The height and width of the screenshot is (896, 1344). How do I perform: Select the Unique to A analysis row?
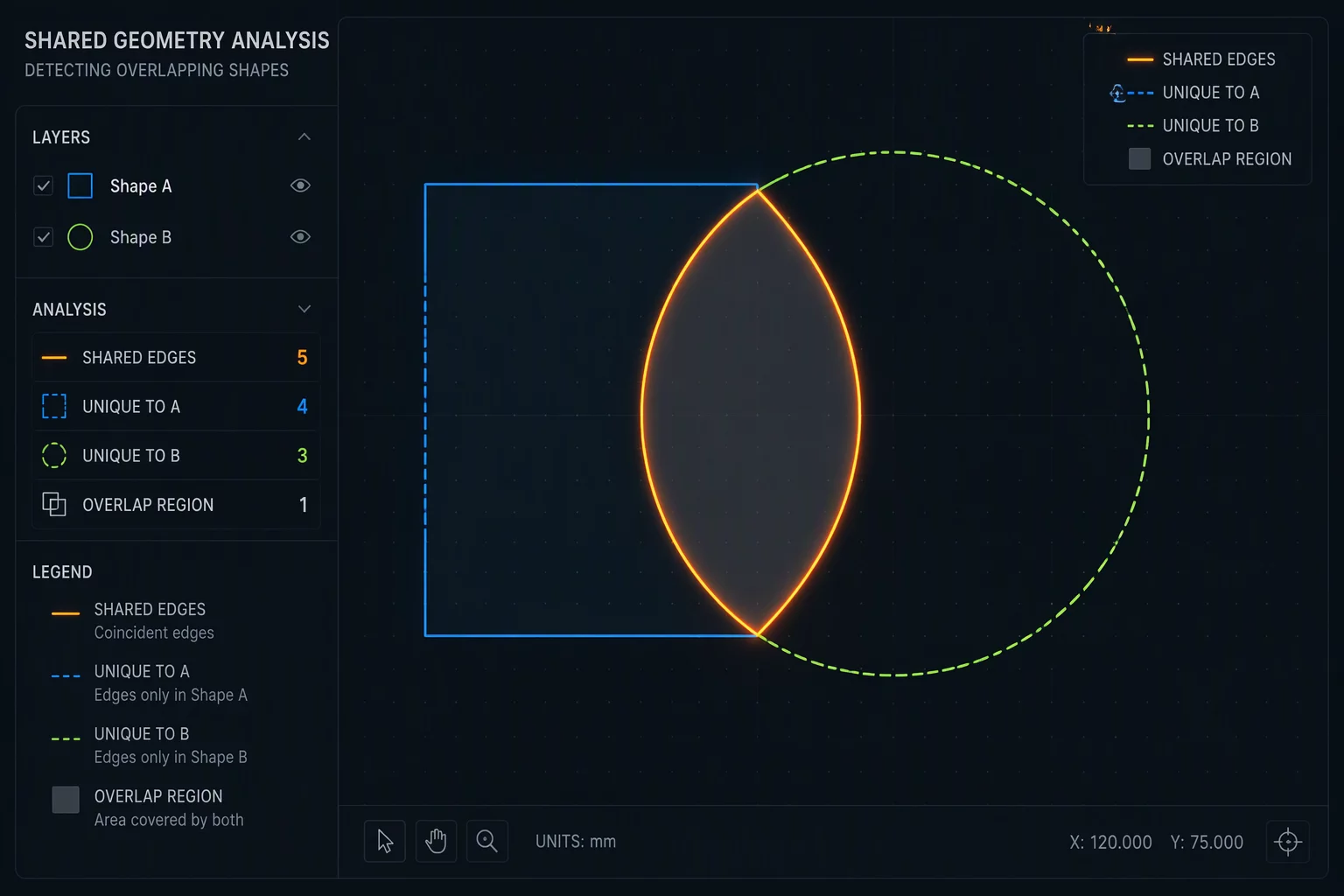[176, 406]
